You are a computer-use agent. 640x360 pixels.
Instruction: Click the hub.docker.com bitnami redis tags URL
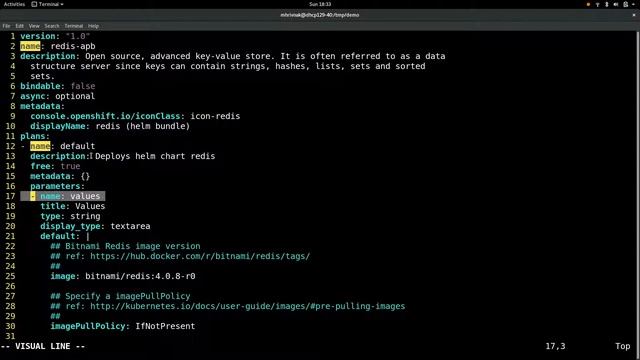[x=200, y=256]
